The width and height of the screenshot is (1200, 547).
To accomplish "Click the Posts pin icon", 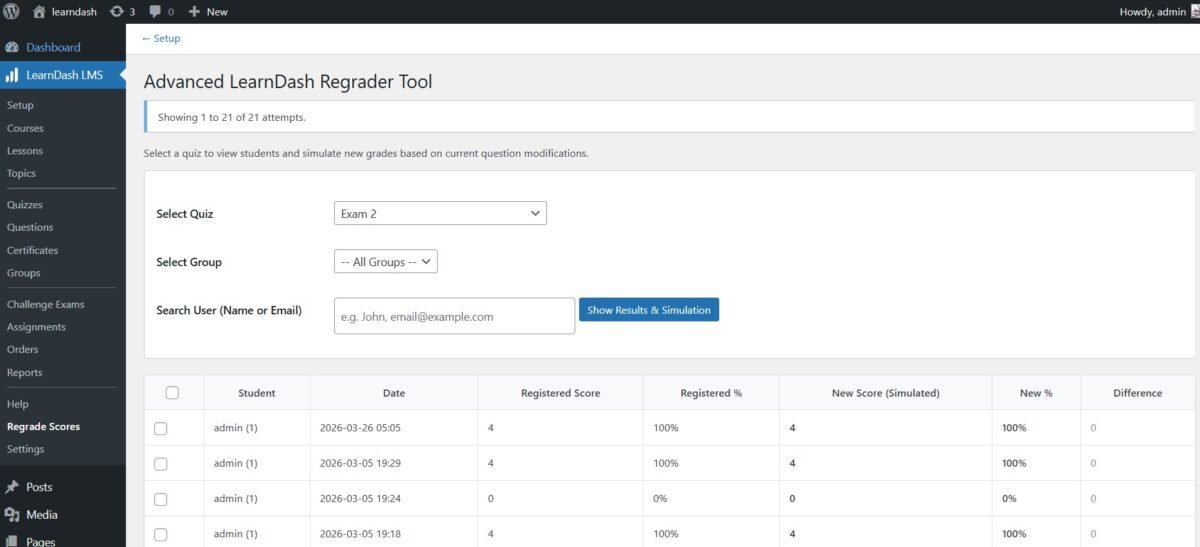I will click(x=12, y=487).
